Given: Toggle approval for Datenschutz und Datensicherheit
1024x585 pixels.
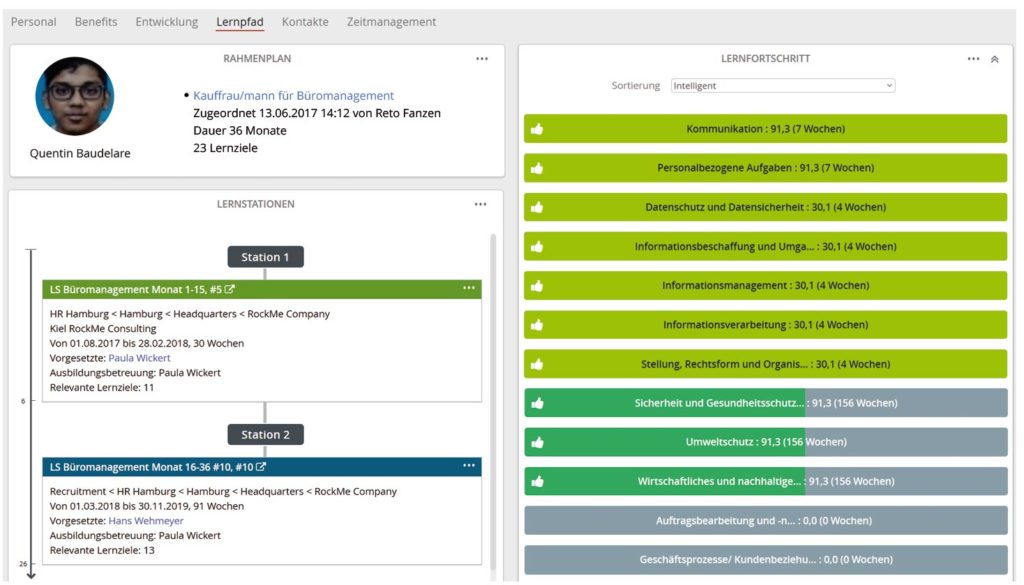Looking at the screenshot, I should tap(537, 206).
